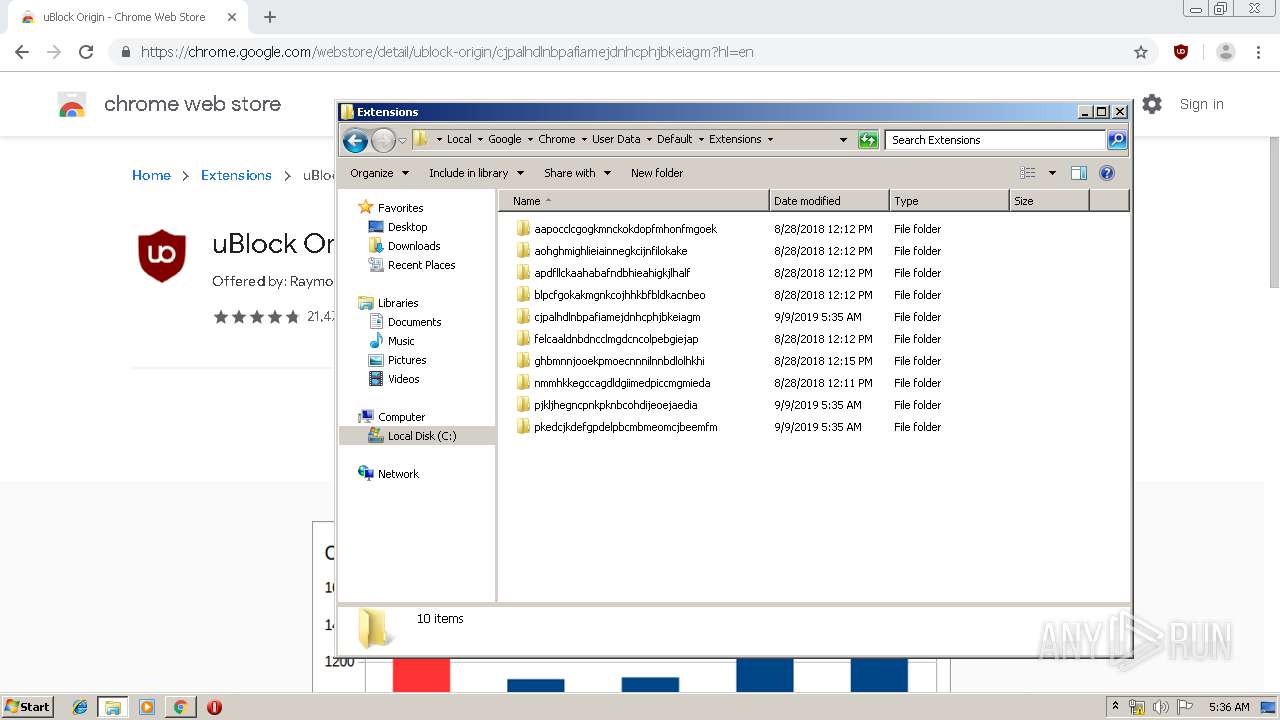Click the uBlock Origin toolbar extension icon
The width and height of the screenshot is (1280, 720).
coord(1181,52)
